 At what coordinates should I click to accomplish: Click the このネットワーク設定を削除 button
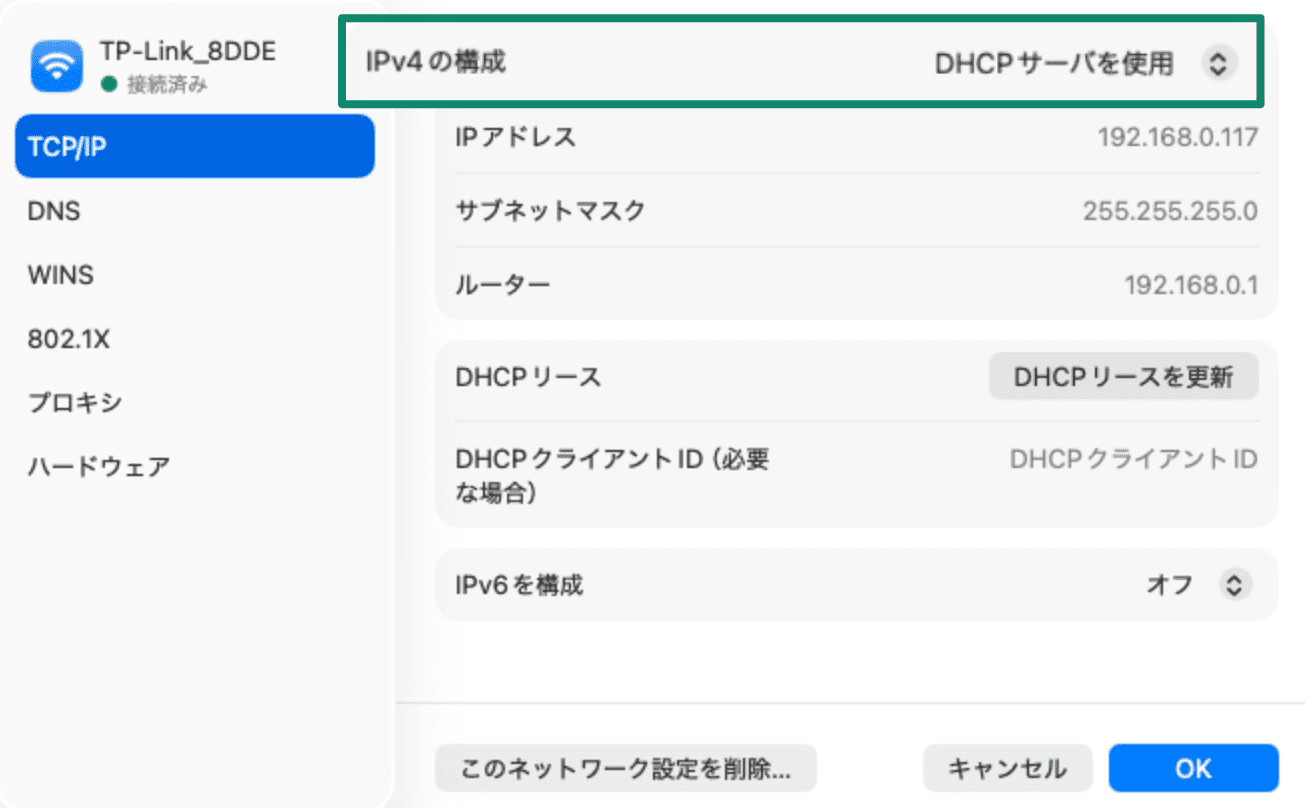(x=625, y=768)
